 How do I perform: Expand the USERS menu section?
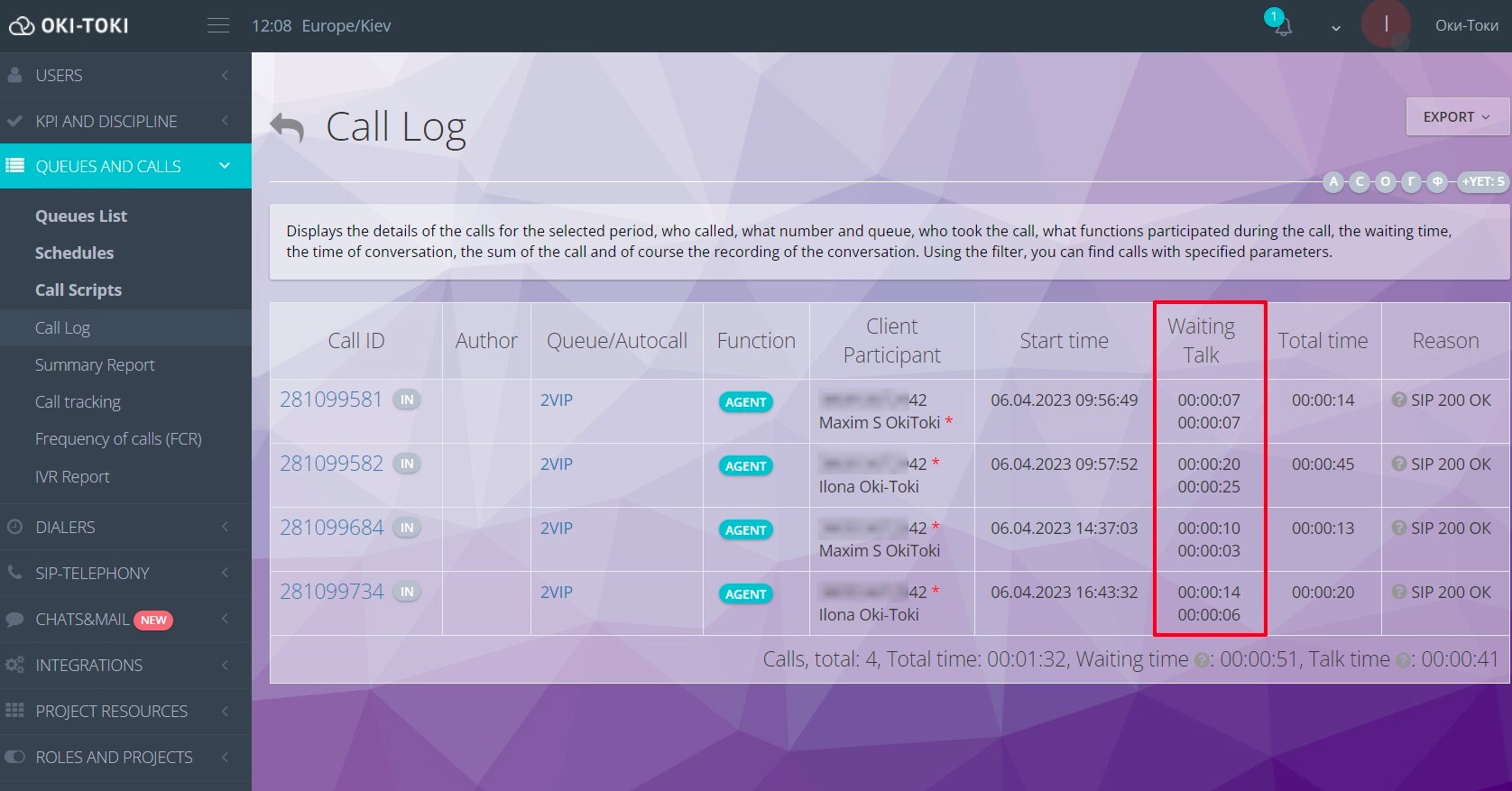[x=125, y=75]
